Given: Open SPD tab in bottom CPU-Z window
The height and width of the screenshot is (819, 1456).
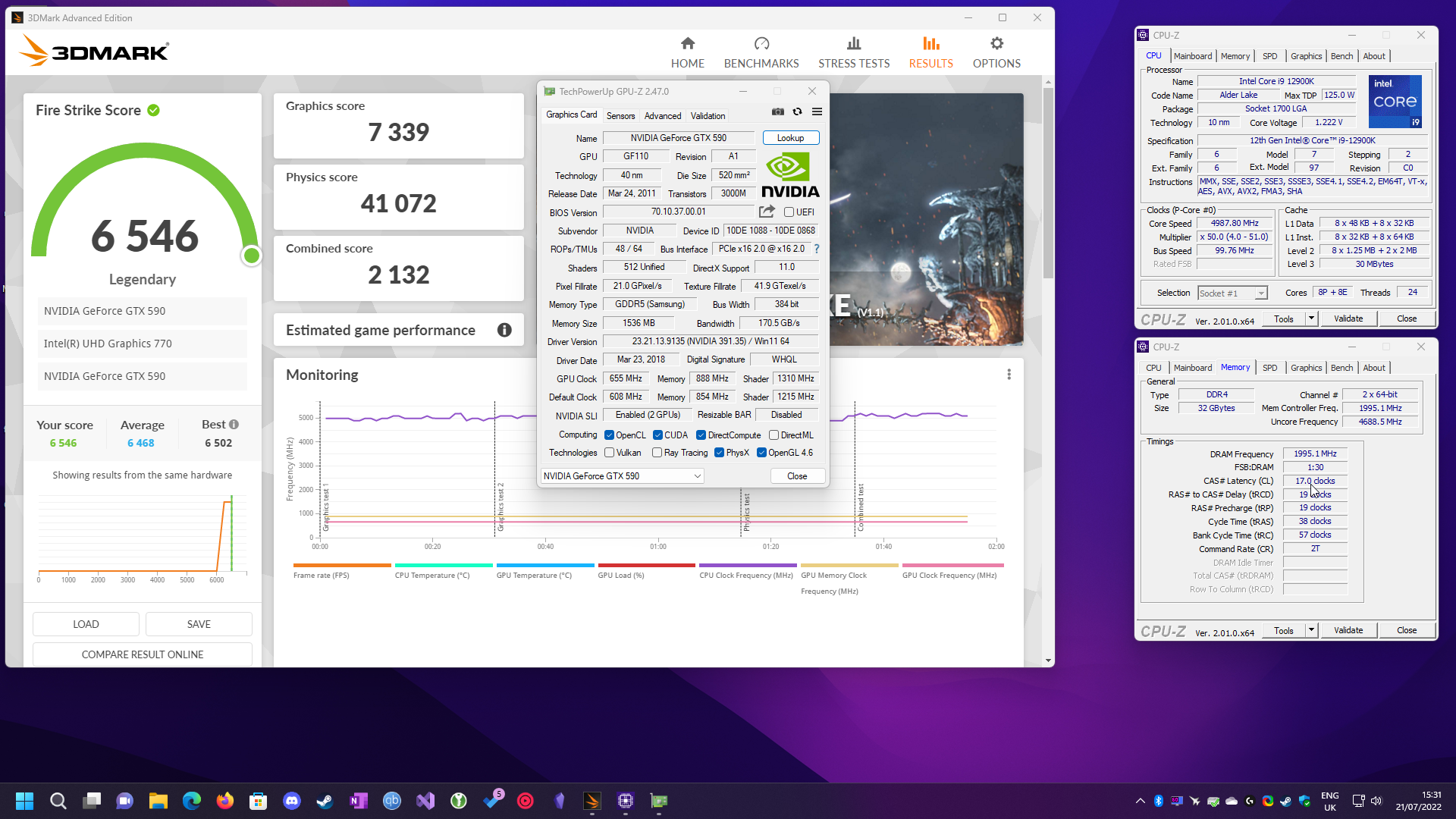Looking at the screenshot, I should click(x=1269, y=368).
